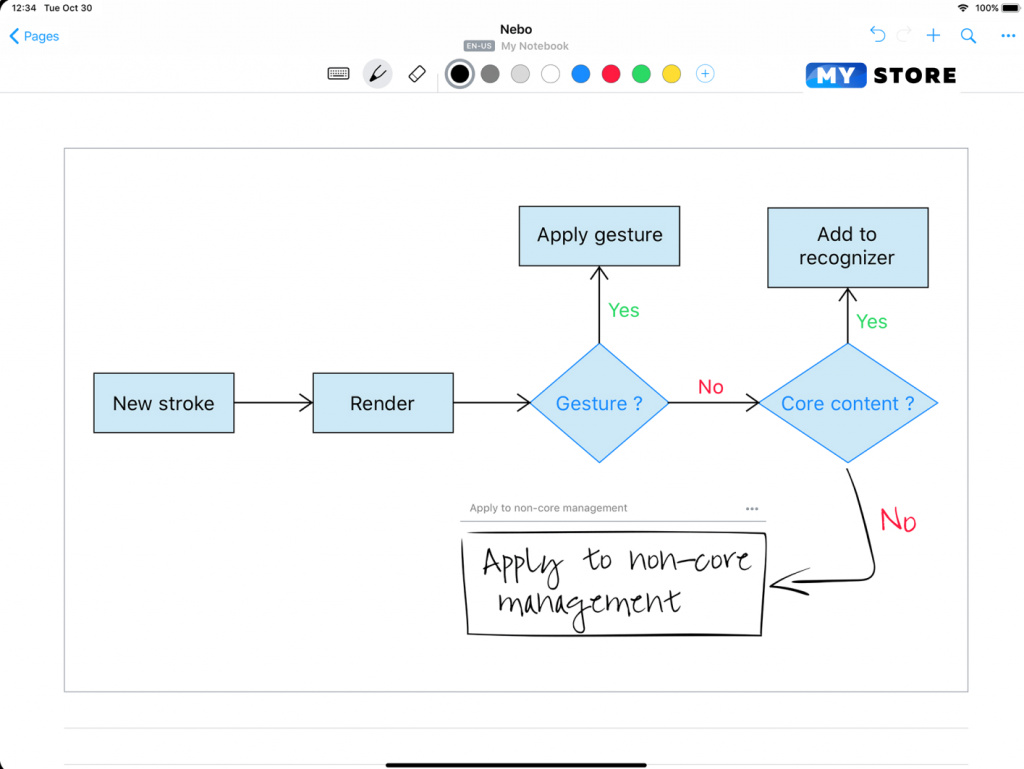
Task: Select the 'Gesture ?' diamond shape
Action: [x=599, y=404]
